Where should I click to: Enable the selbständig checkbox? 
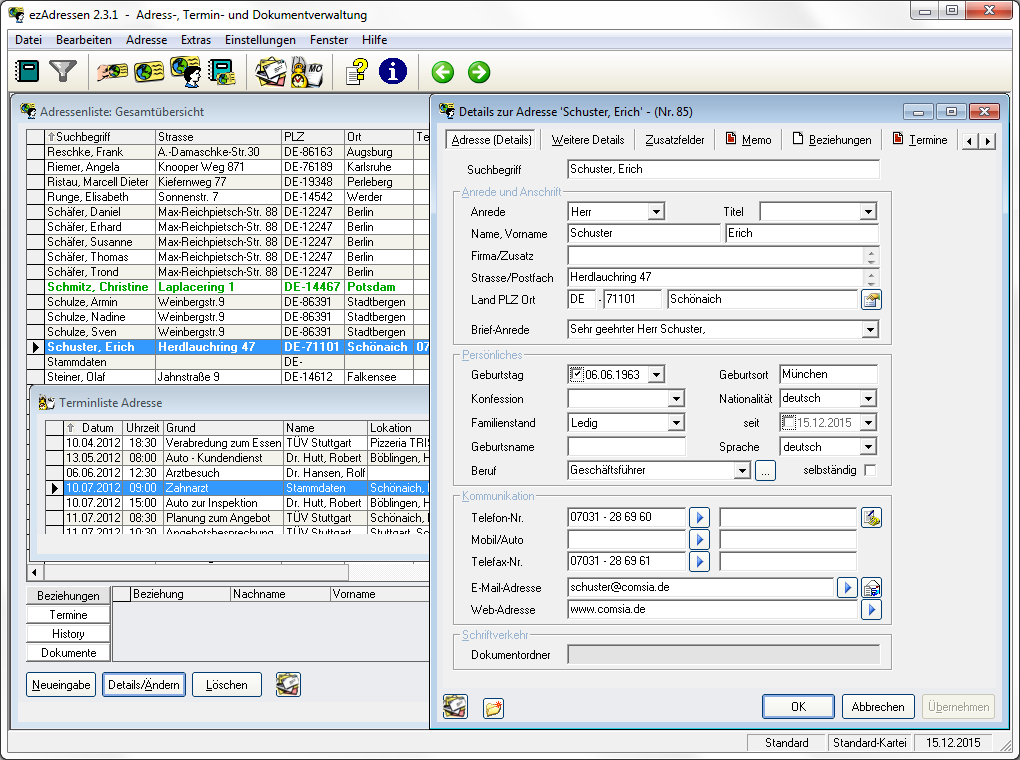pyautogui.click(x=870, y=470)
